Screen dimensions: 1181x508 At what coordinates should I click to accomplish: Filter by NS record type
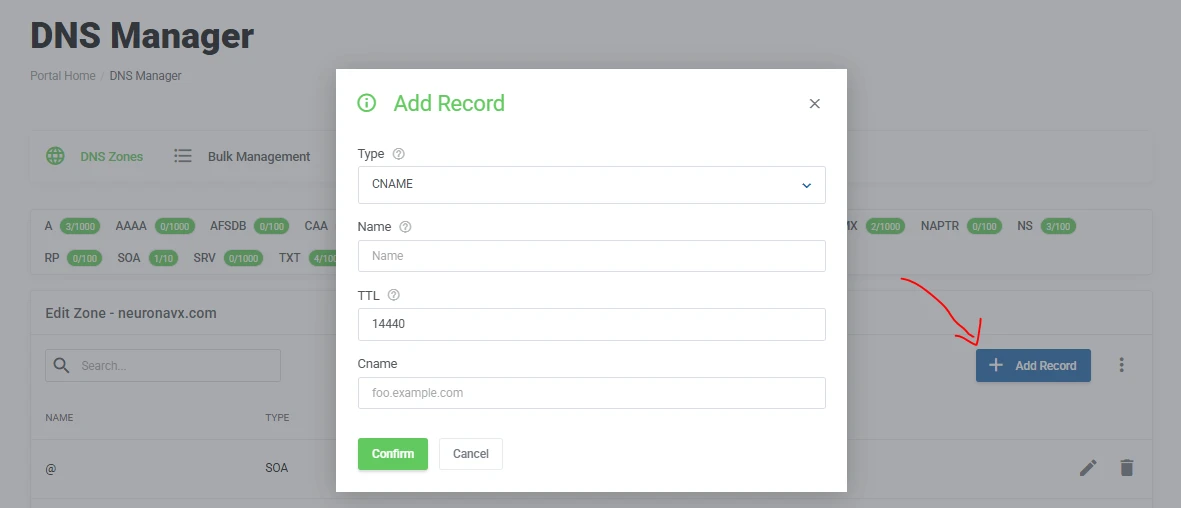(1024, 225)
